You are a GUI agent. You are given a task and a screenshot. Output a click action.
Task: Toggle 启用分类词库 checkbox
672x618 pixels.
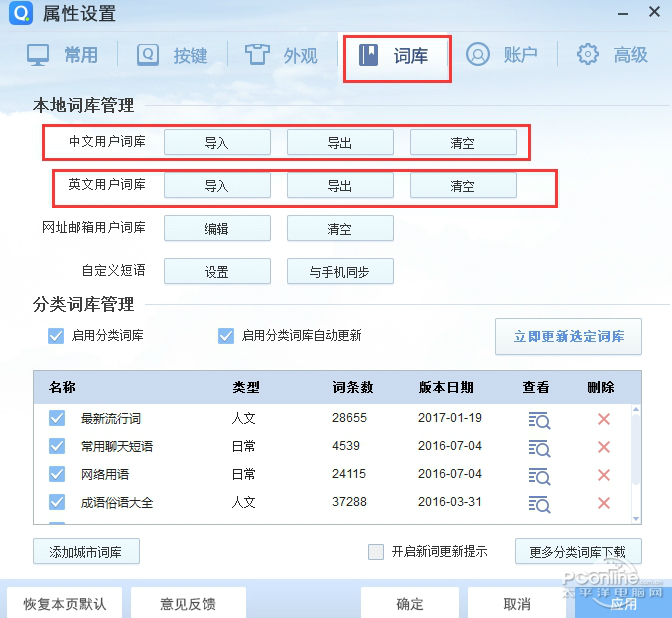(56, 336)
